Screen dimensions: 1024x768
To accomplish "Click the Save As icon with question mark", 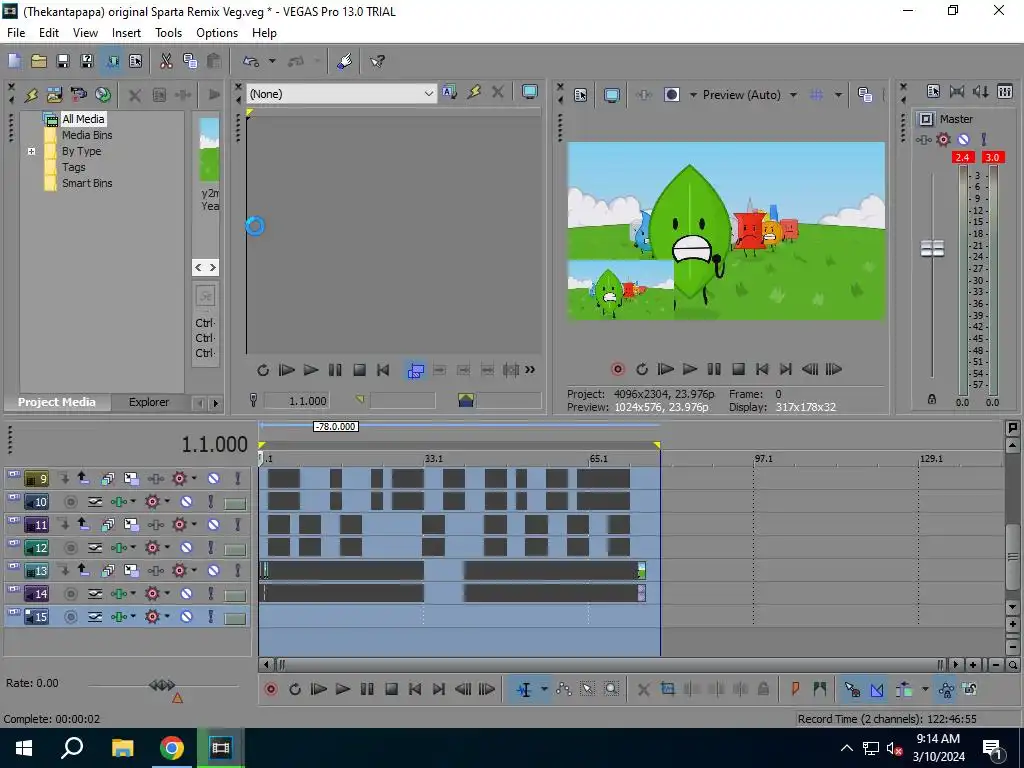I will coord(86,61).
